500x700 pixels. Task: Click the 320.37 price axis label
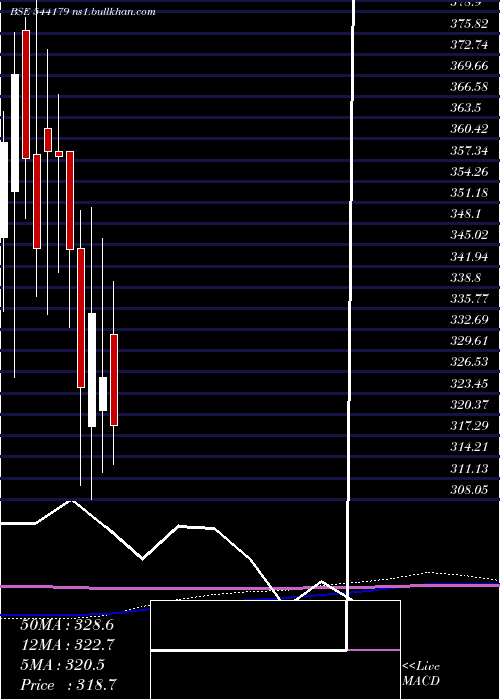(x=469, y=405)
